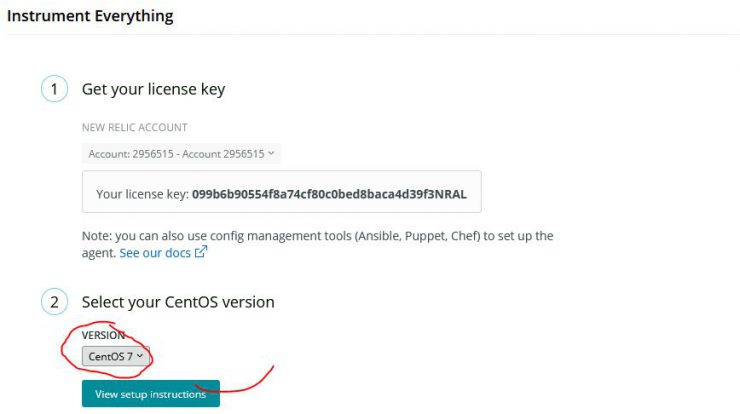Click the NEW RELIC ACCOUNT label
Image resolution: width=740 pixels, height=414 pixels.
(x=135, y=127)
